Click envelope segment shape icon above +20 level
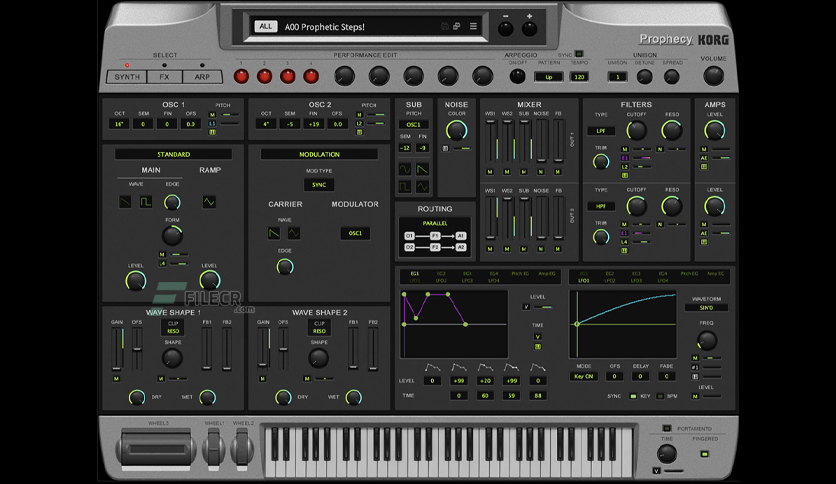836x484 pixels. coord(485,367)
